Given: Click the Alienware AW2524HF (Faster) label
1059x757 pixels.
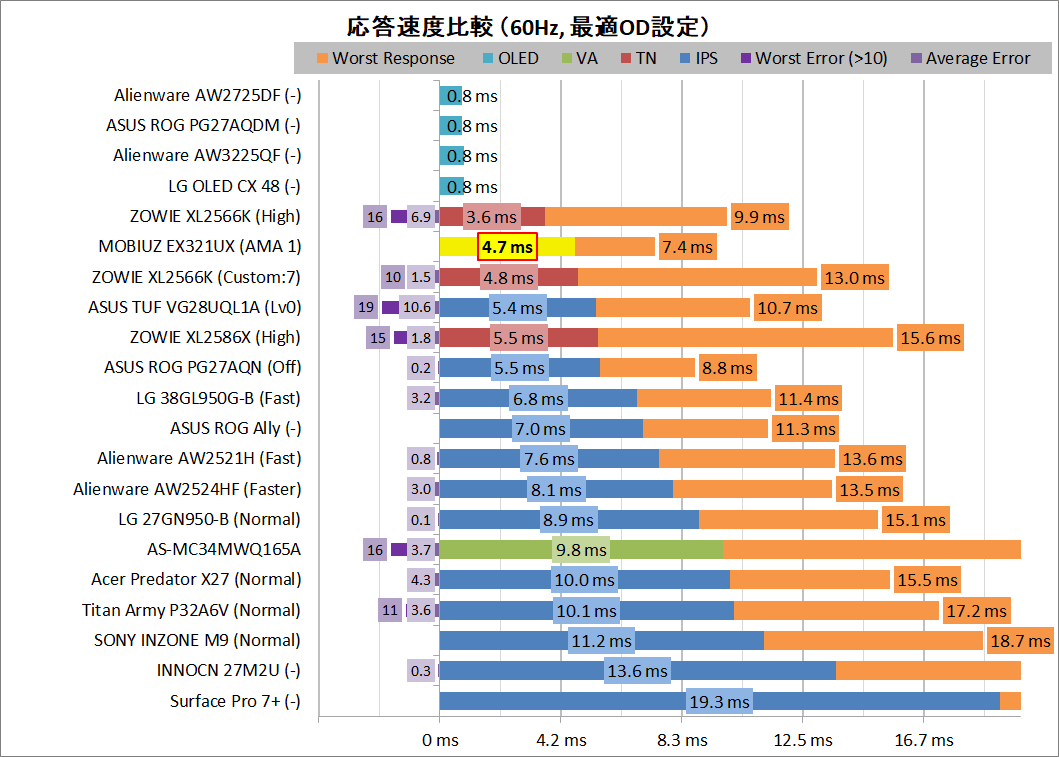Looking at the screenshot, I should pos(187,489).
